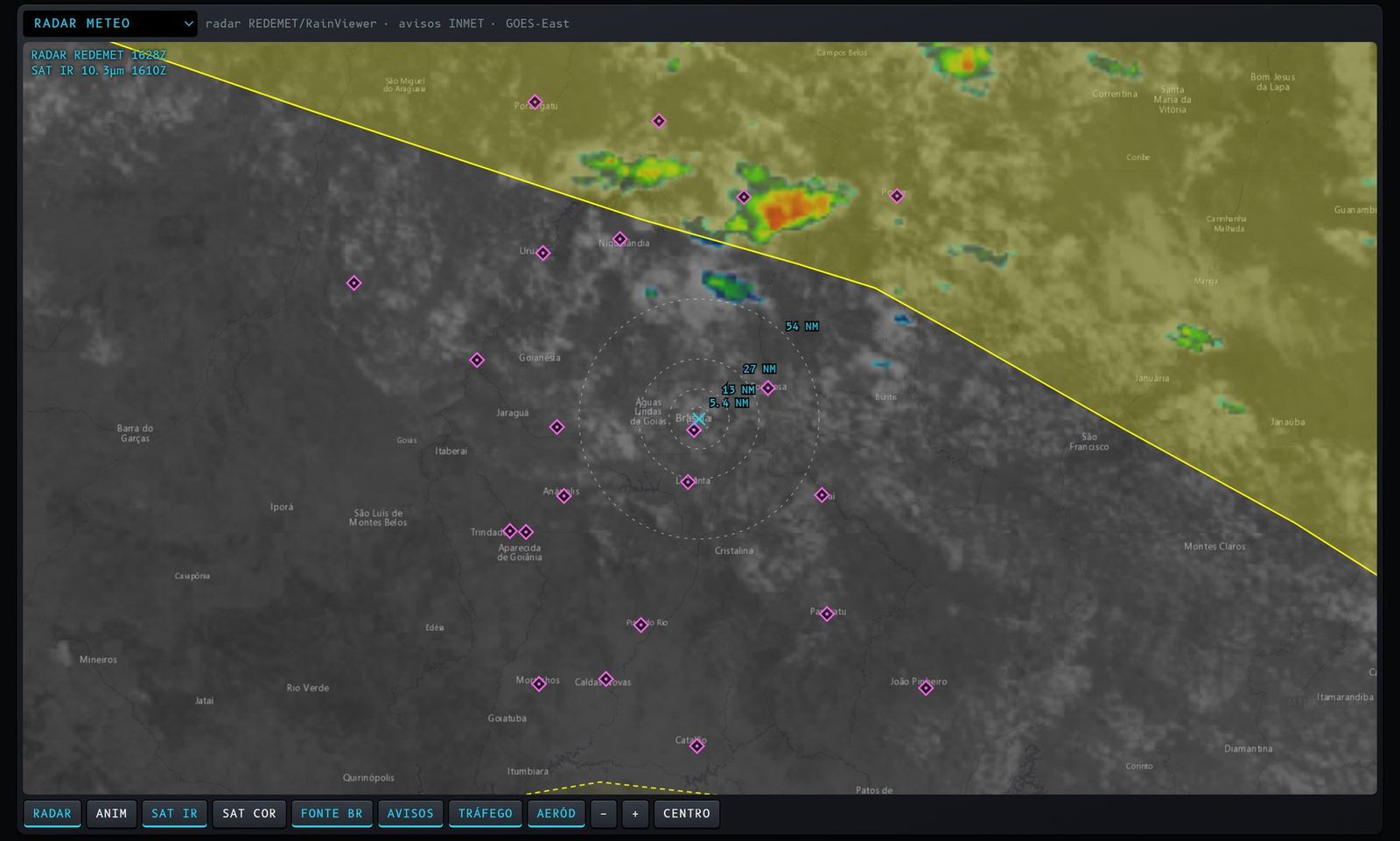This screenshot has width=1400, height=841.
Task: Click the RADAR REDEMET 1628Z timestamp
Action: pos(98,55)
